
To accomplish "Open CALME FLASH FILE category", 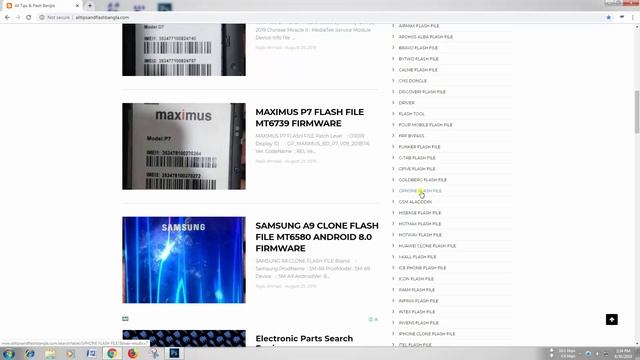I will [x=418, y=70].
